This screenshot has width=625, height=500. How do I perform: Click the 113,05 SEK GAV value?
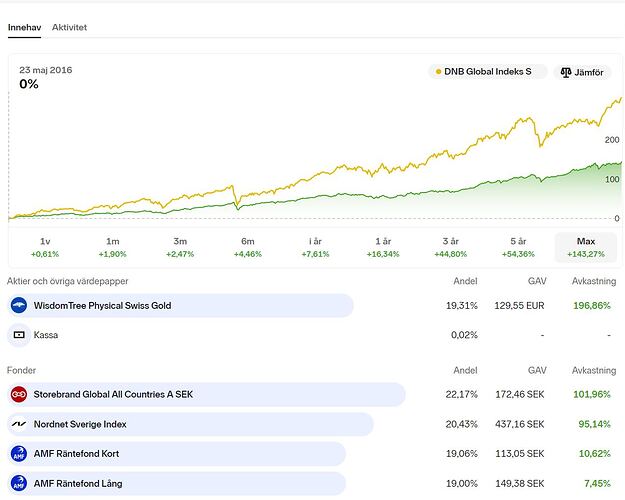(x=520, y=454)
